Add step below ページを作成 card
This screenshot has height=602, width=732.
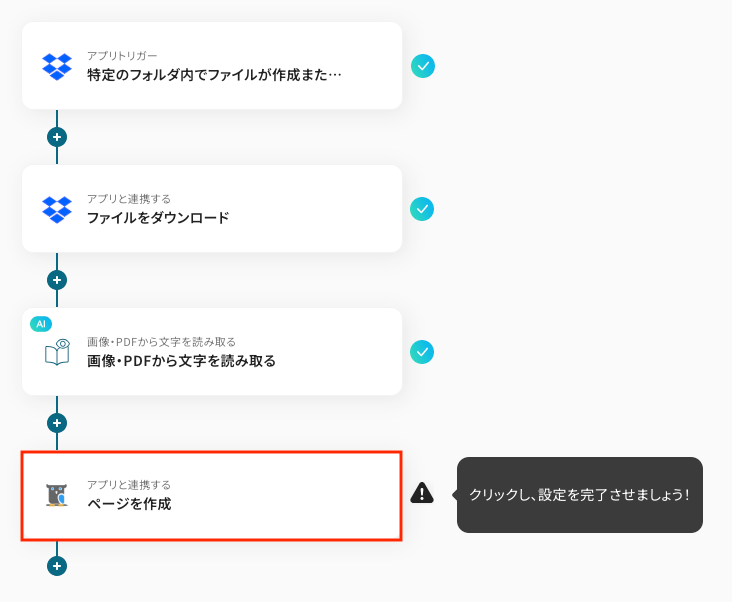tap(57, 566)
